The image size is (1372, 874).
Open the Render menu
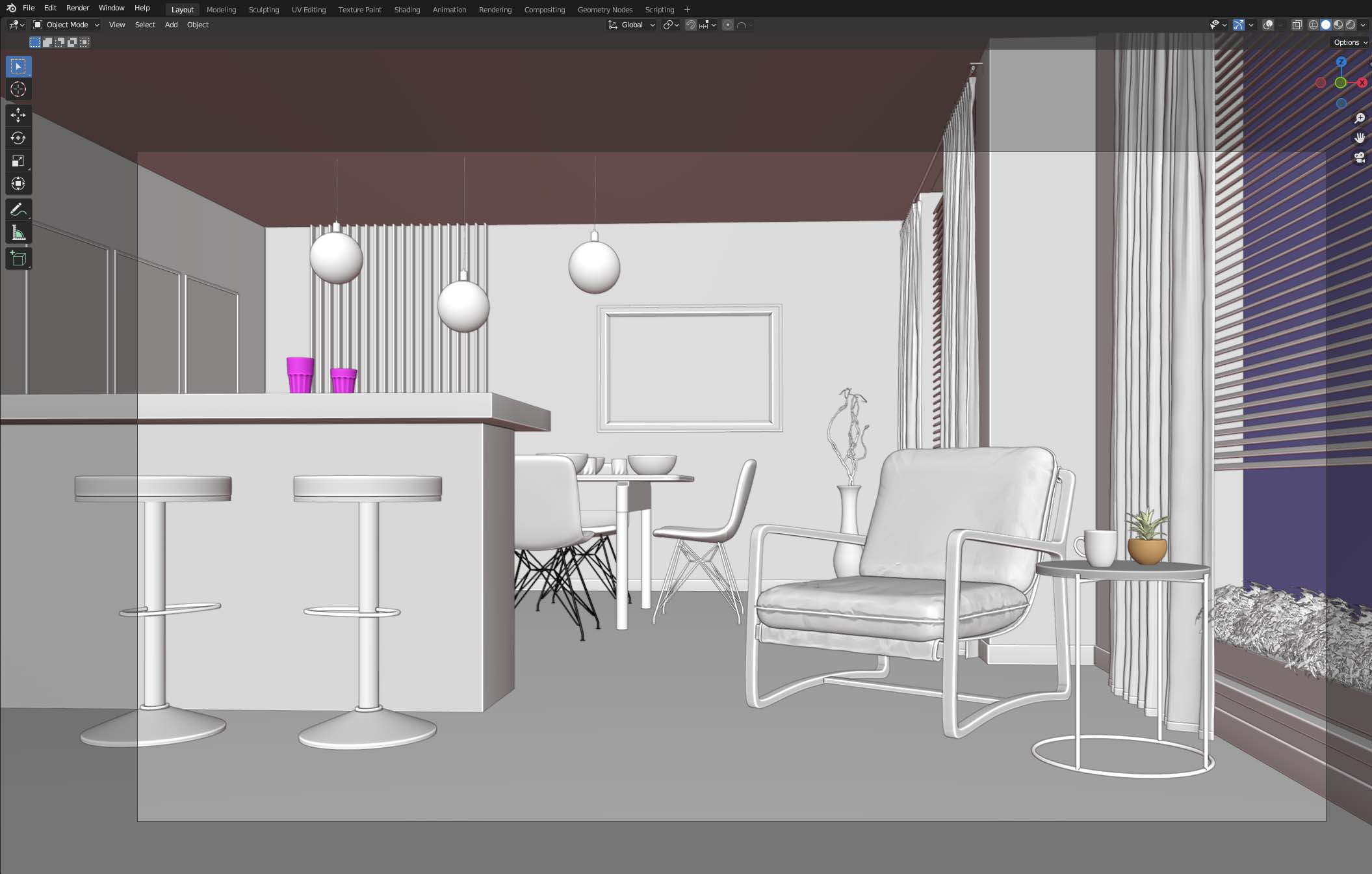pyautogui.click(x=77, y=8)
